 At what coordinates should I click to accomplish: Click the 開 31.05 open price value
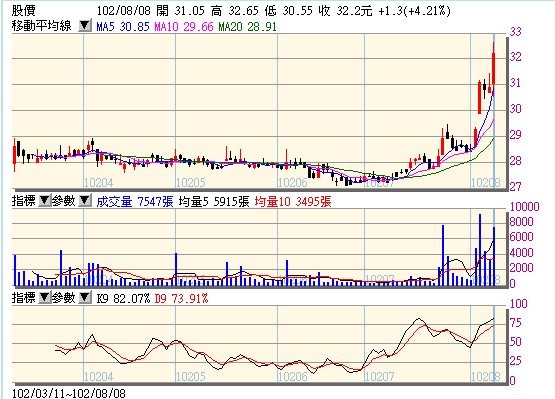tap(180, 11)
